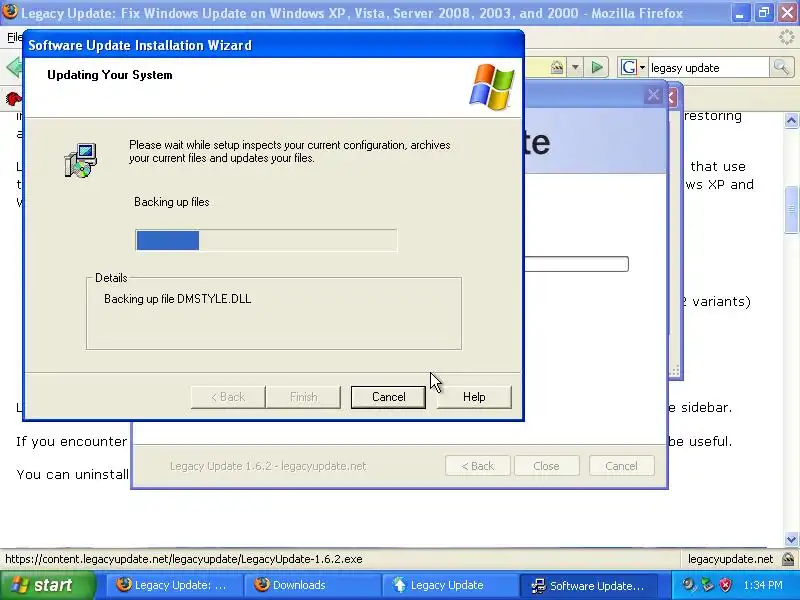Click the green Back arrow in Firefox
Image resolution: width=800 pixels, height=600 pixels.
click(14, 68)
